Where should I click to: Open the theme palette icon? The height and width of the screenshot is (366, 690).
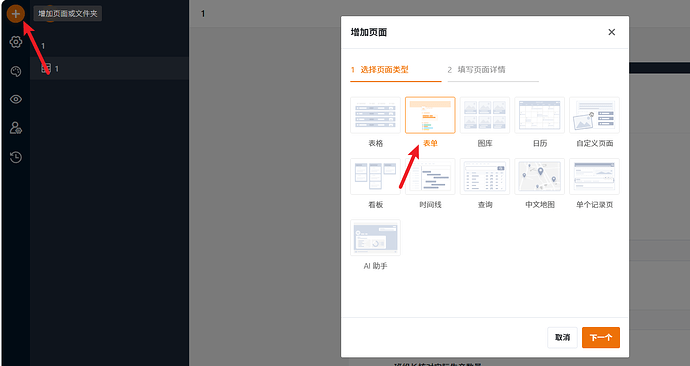pyautogui.click(x=16, y=71)
